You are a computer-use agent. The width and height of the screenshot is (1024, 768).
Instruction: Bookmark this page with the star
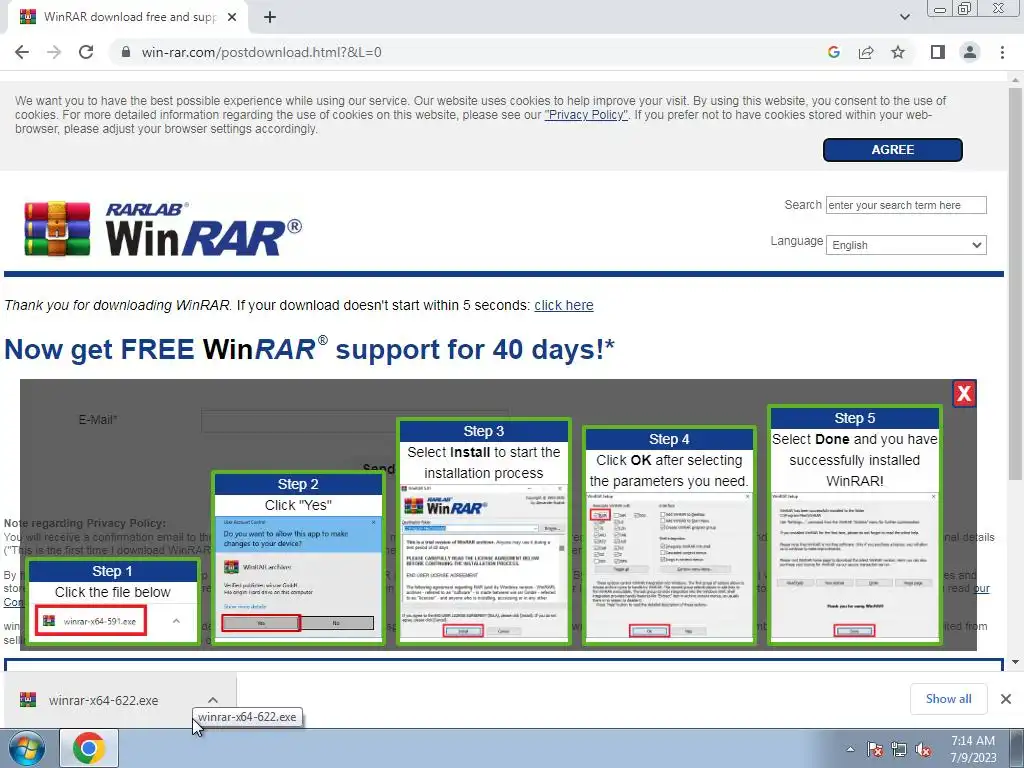pos(898,52)
